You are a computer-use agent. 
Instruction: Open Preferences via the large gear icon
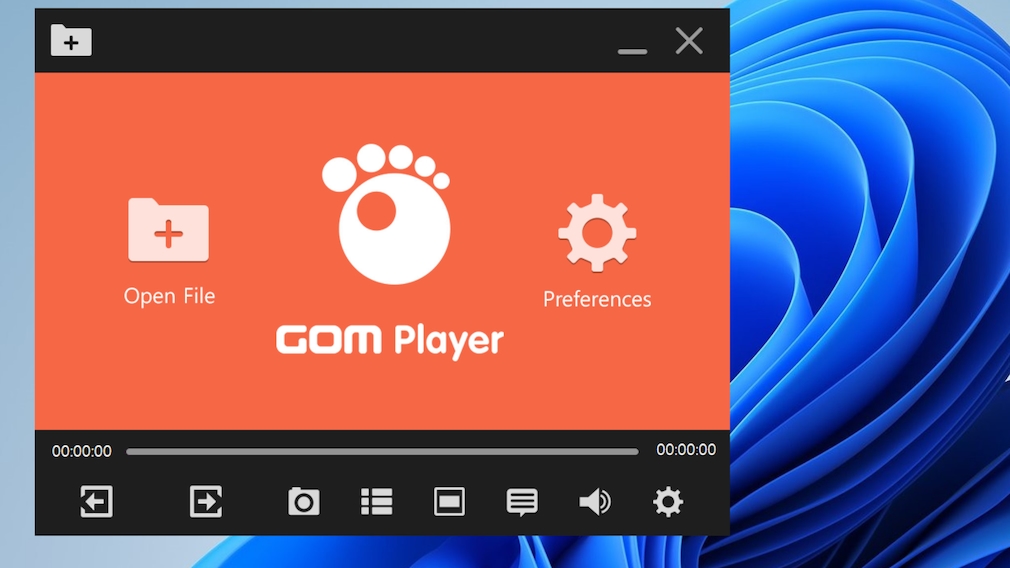pos(597,233)
